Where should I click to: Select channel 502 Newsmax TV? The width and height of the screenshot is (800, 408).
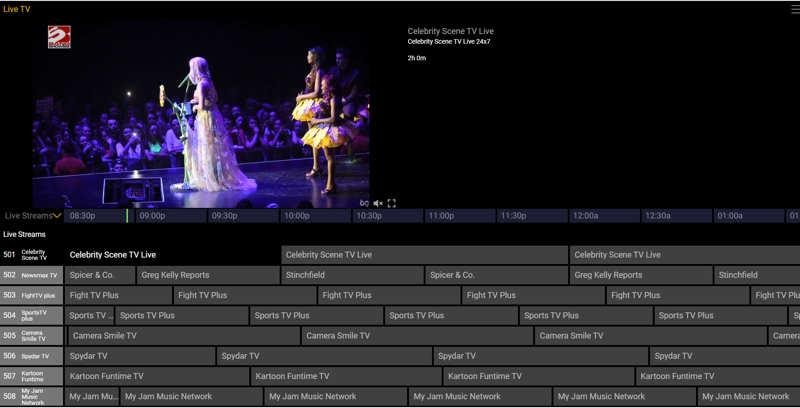pyautogui.click(x=32, y=275)
